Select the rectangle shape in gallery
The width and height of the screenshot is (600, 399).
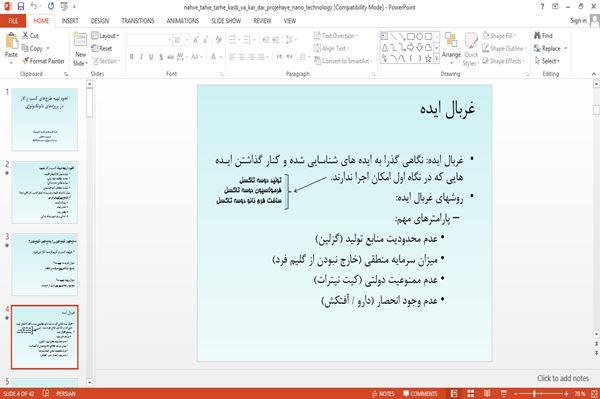411,36
